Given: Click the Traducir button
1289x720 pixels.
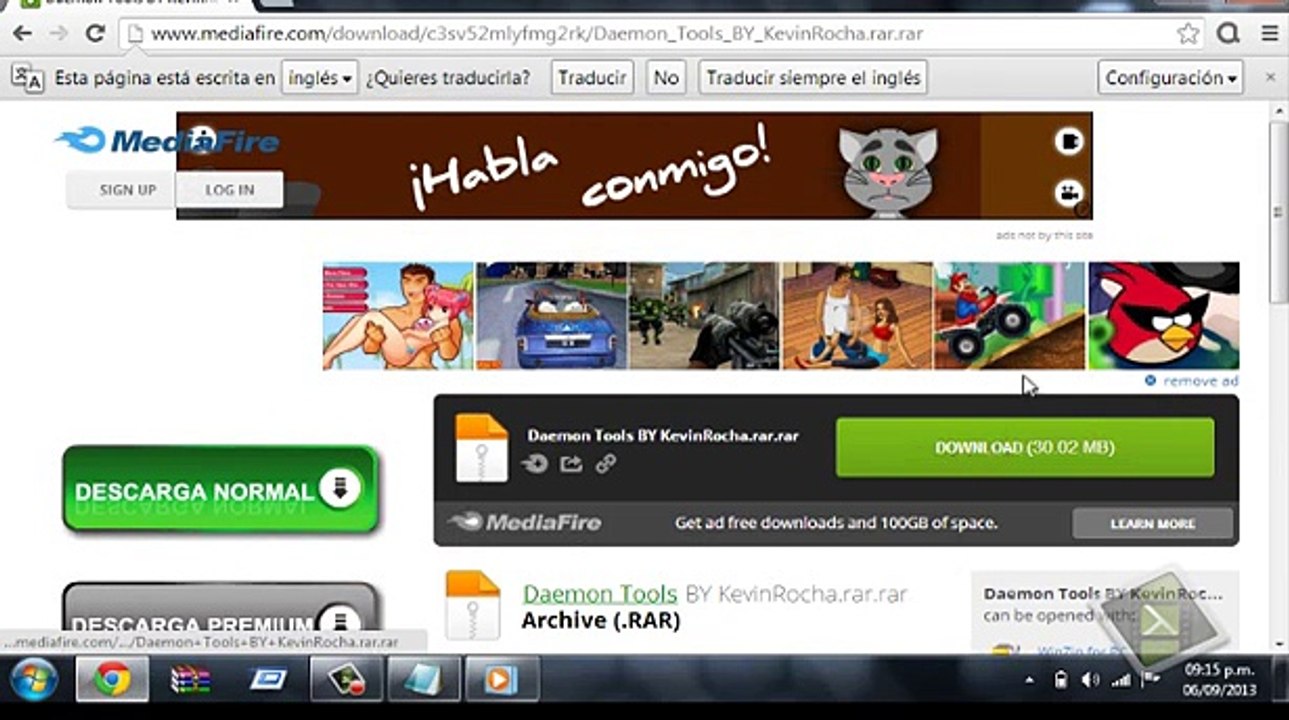Looking at the screenshot, I should pos(592,77).
